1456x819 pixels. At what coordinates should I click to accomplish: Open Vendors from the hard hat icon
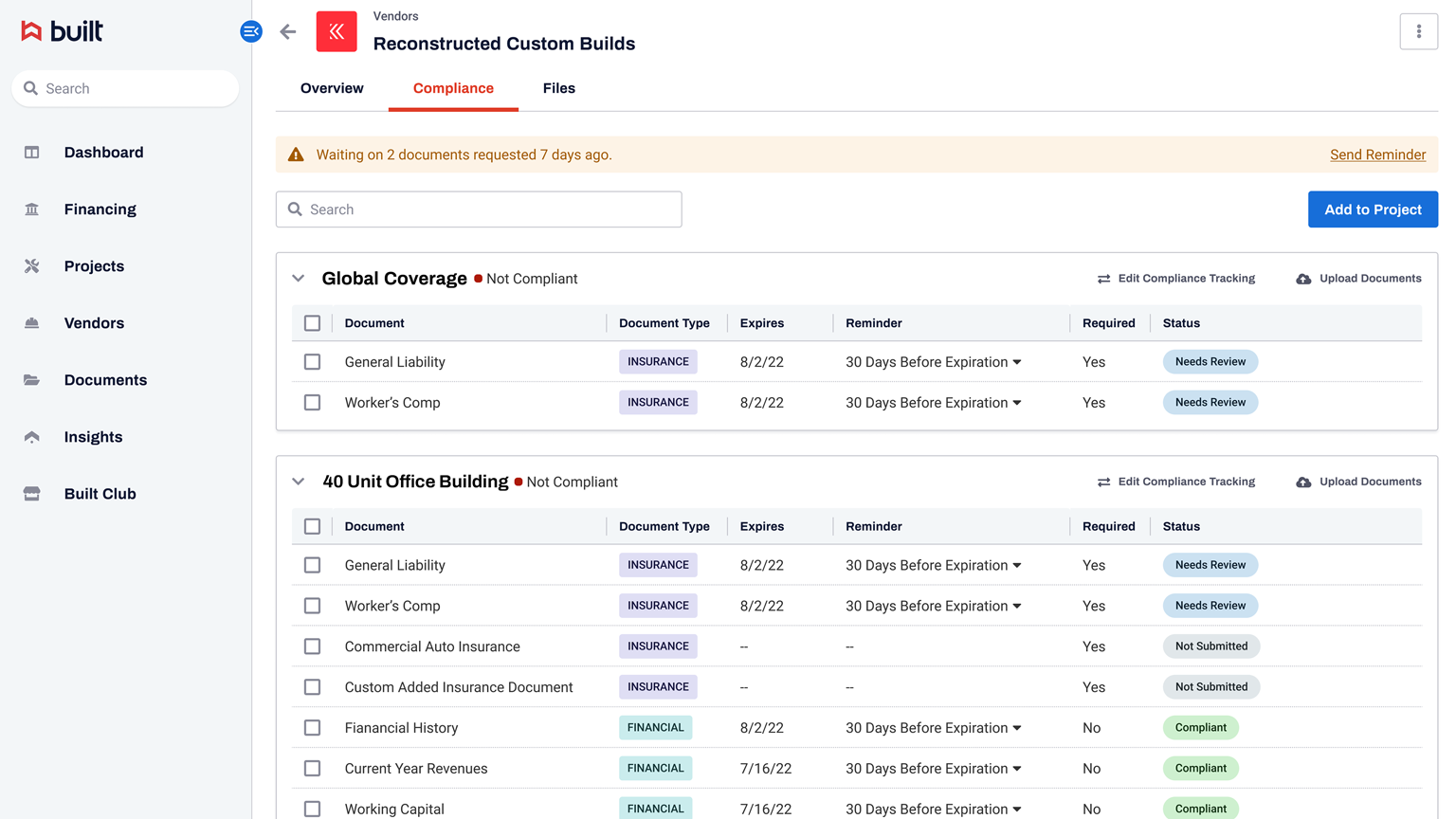click(x=32, y=323)
